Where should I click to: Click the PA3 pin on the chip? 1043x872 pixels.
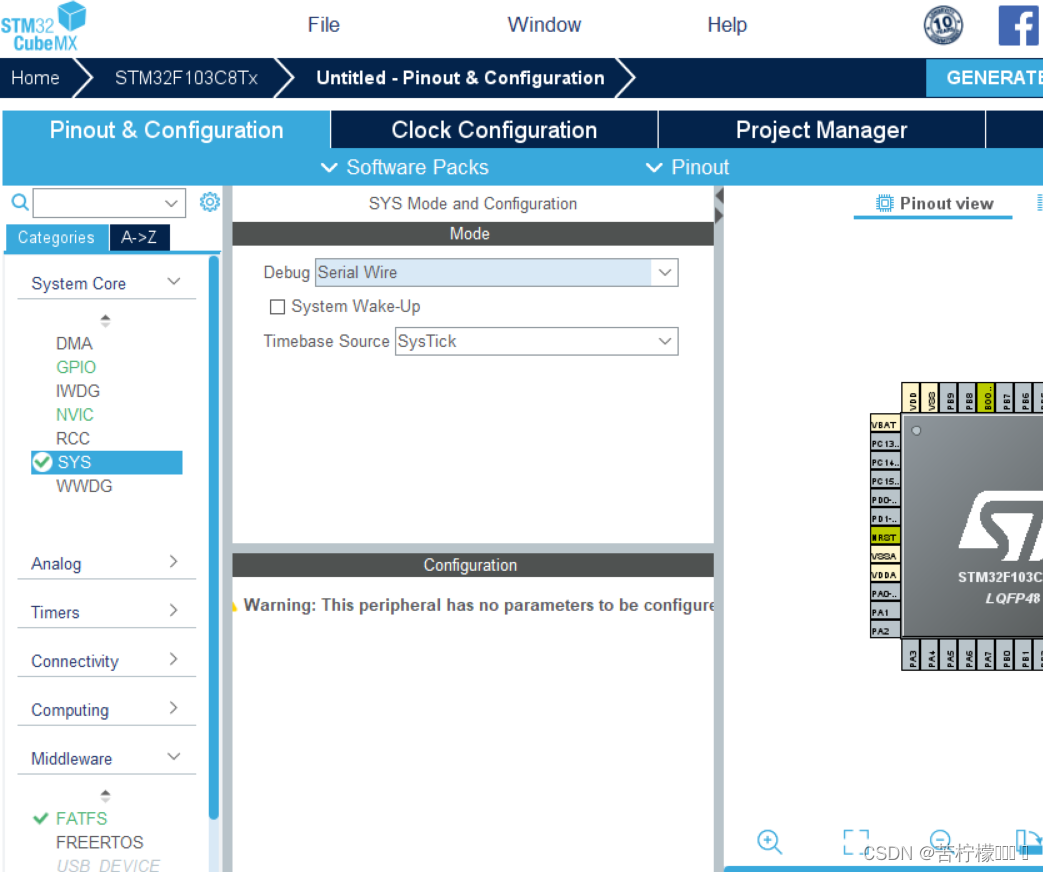click(912, 654)
